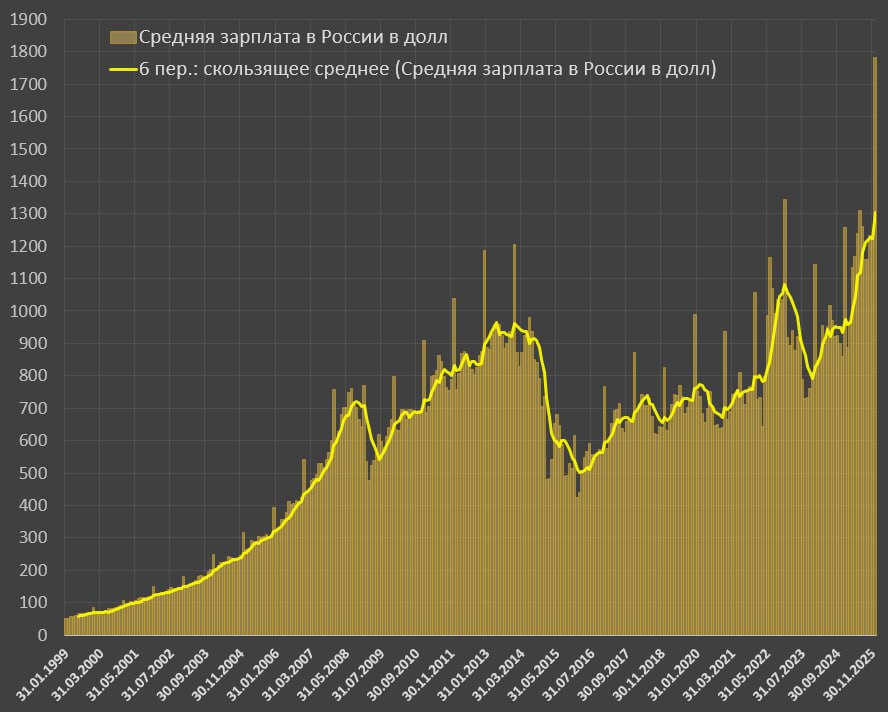Screen dimensions: 888x712
Task: Select the 31.03.2014 date on the x-axis
Action: point(502,674)
